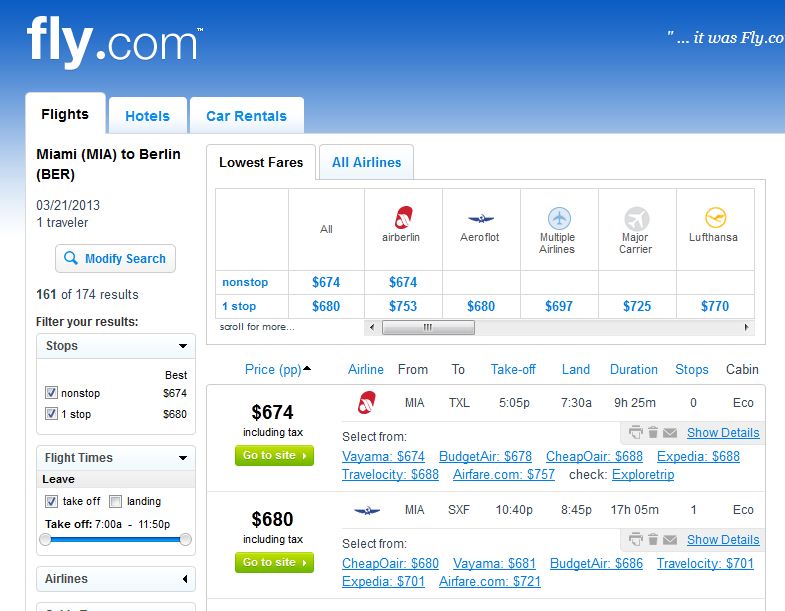Image resolution: width=785 pixels, height=611 pixels.
Task: Click the Aeroflot logo in $680 flight row
Action: click(x=367, y=510)
